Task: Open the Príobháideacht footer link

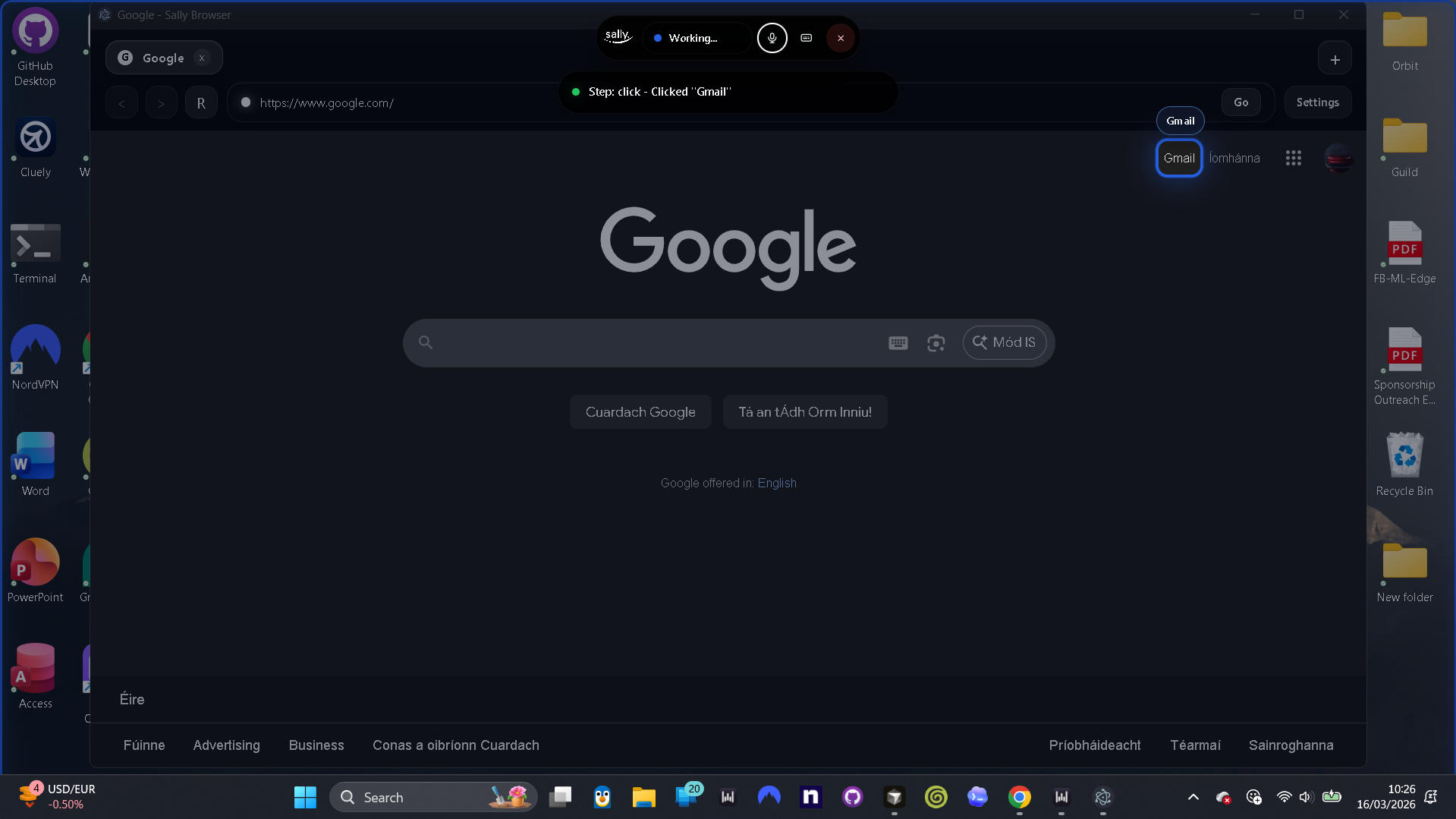Action: point(1095,745)
